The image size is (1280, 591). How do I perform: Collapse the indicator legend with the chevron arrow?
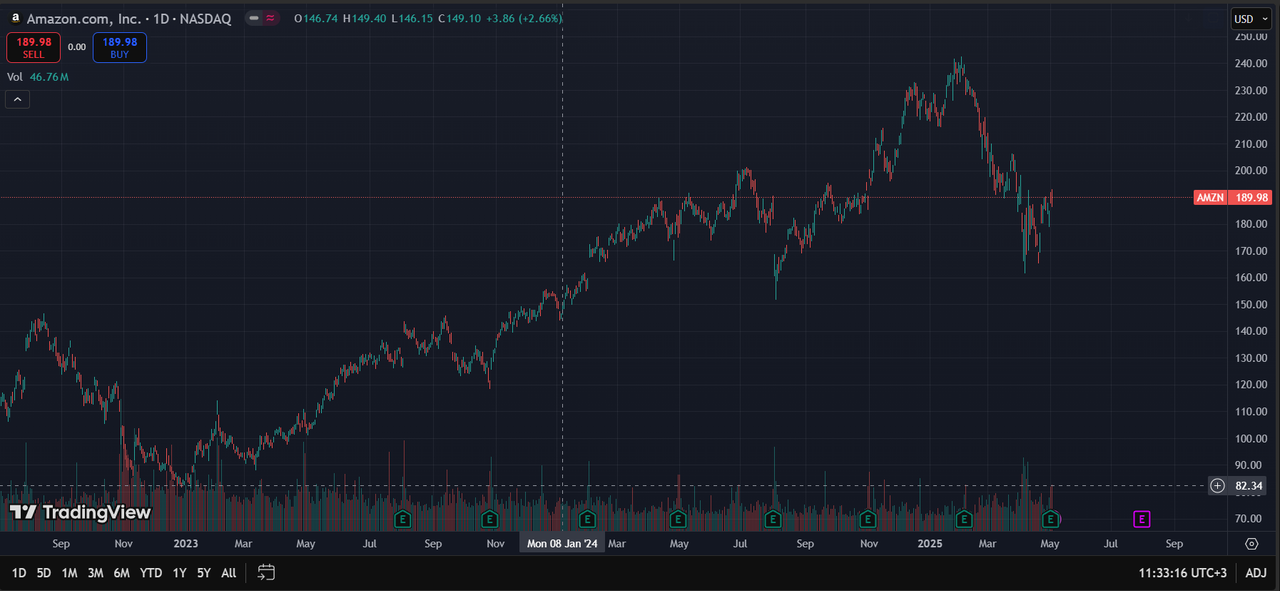18,99
